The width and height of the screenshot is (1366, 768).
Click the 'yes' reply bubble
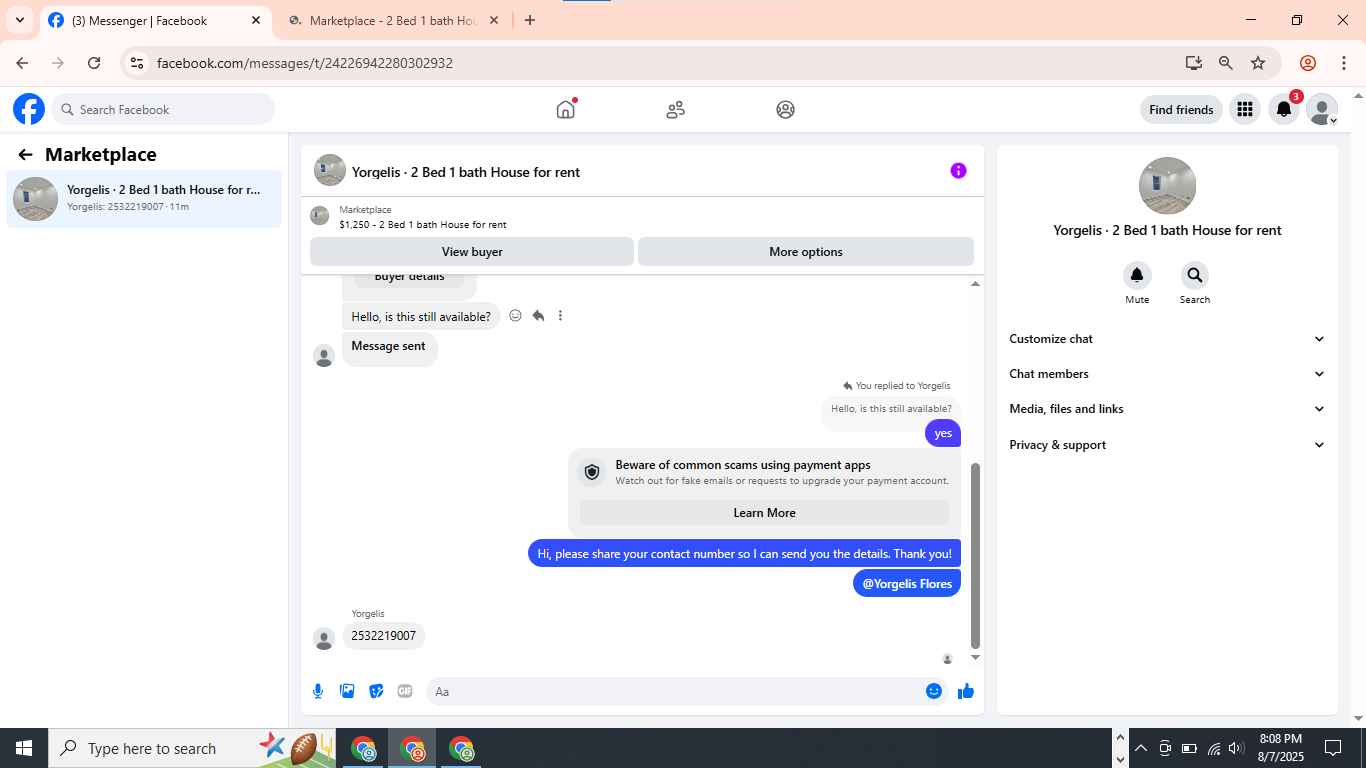click(x=943, y=433)
